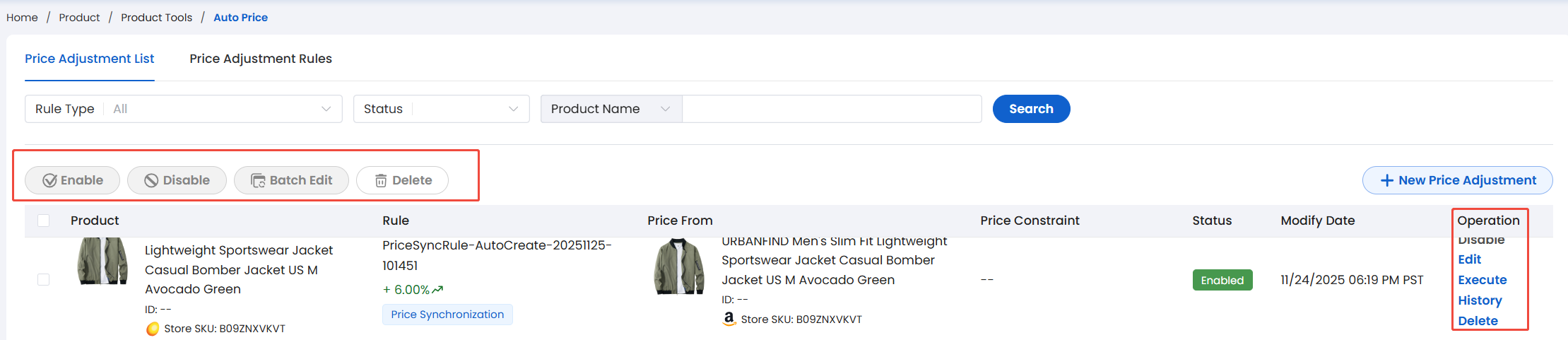Click the Disable circle-slash icon
This screenshot has height=340, width=1568.
tap(151, 181)
